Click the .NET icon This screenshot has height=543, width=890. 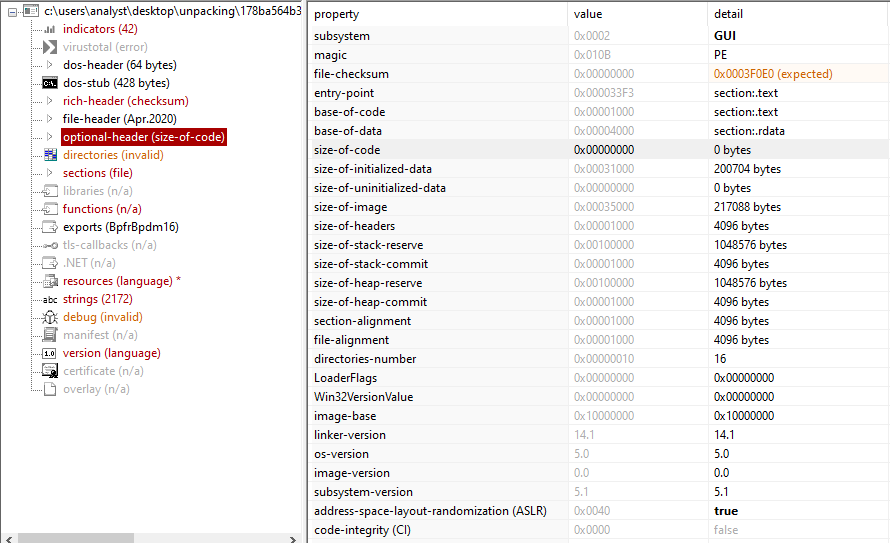click(x=50, y=263)
